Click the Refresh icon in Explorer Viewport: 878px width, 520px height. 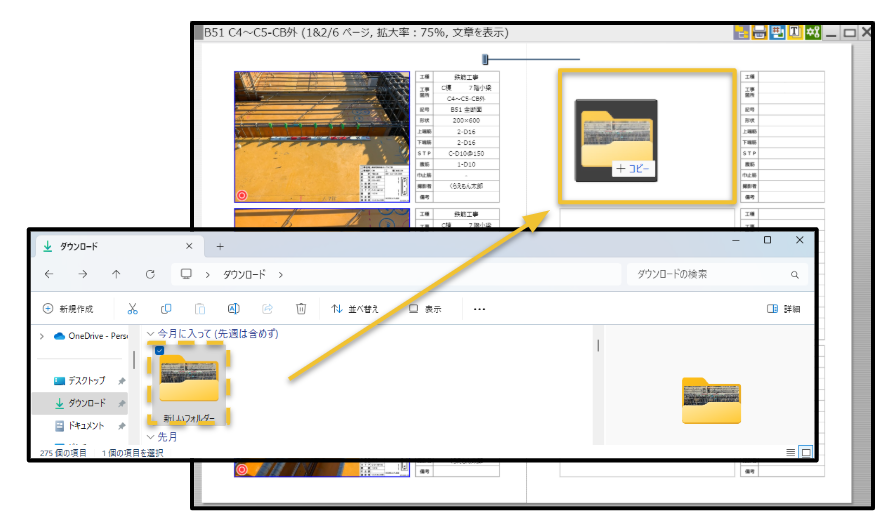pyautogui.click(x=150, y=274)
